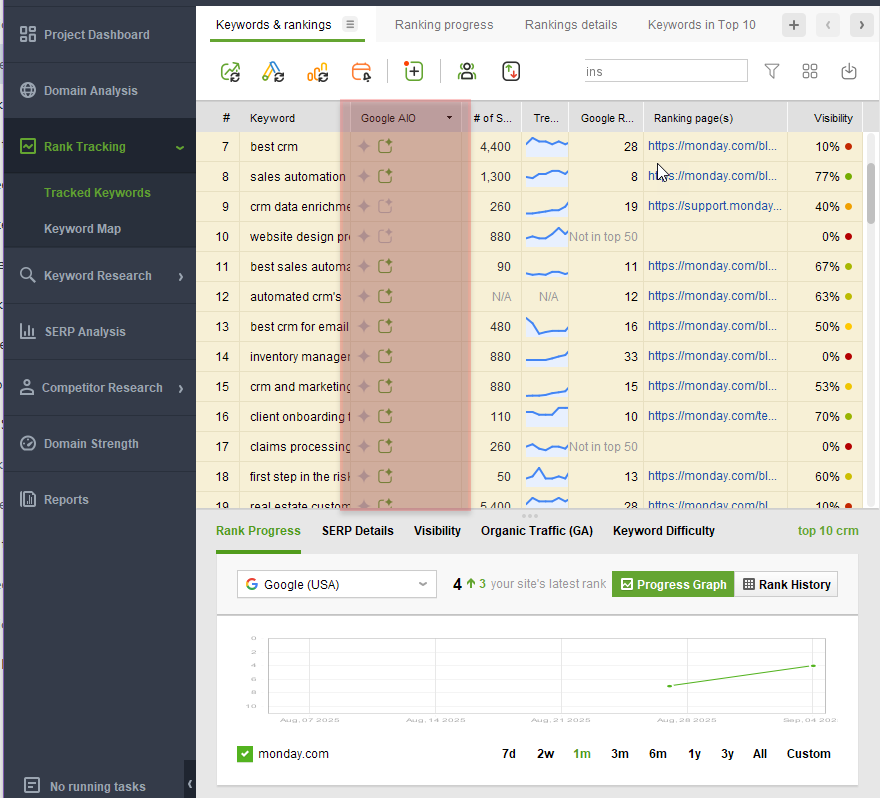Click the No running tasks icon

click(32, 785)
